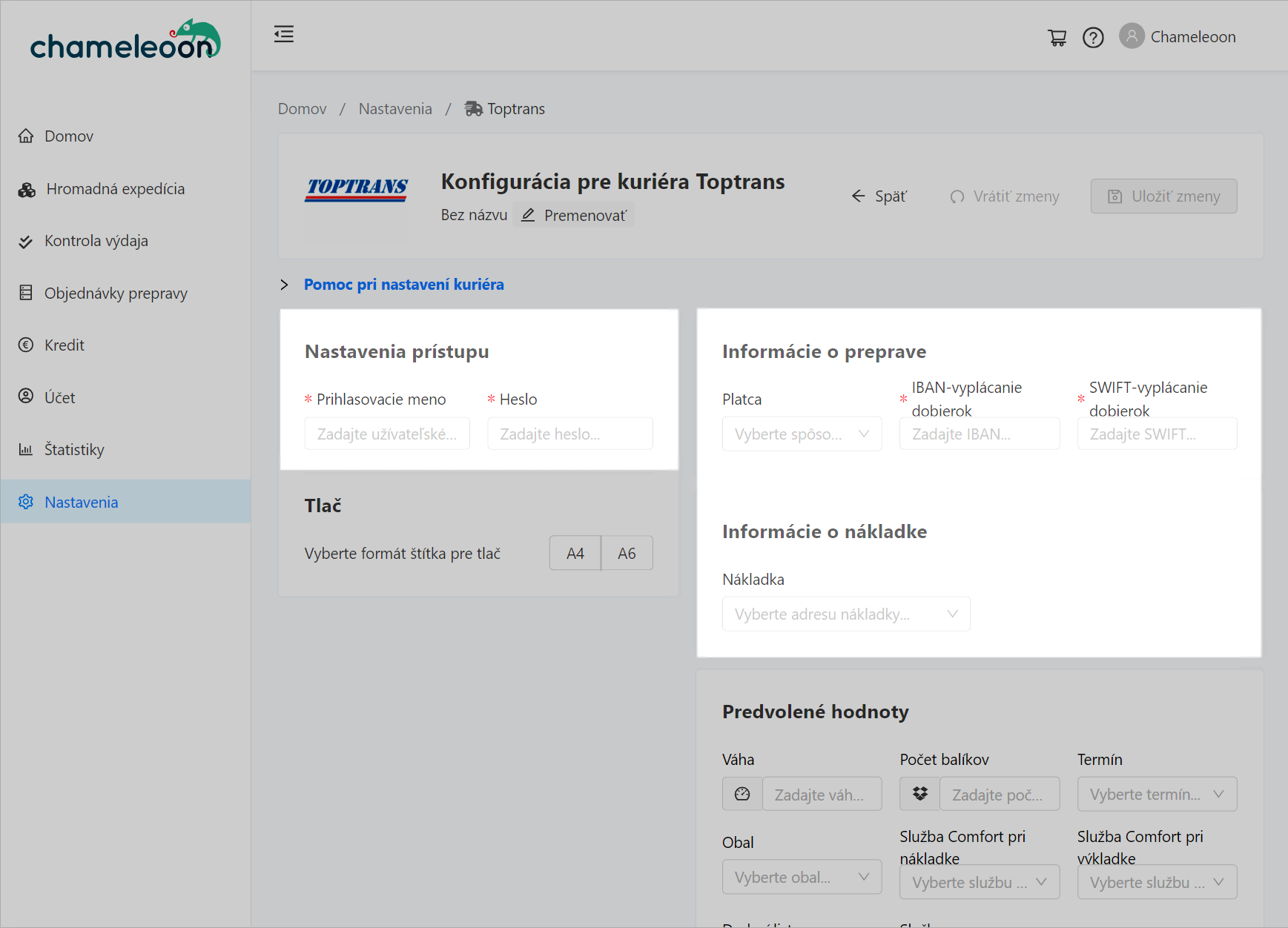This screenshot has height=928, width=1288.
Task: Click Nastavenia breadcrumb link
Action: point(394,109)
